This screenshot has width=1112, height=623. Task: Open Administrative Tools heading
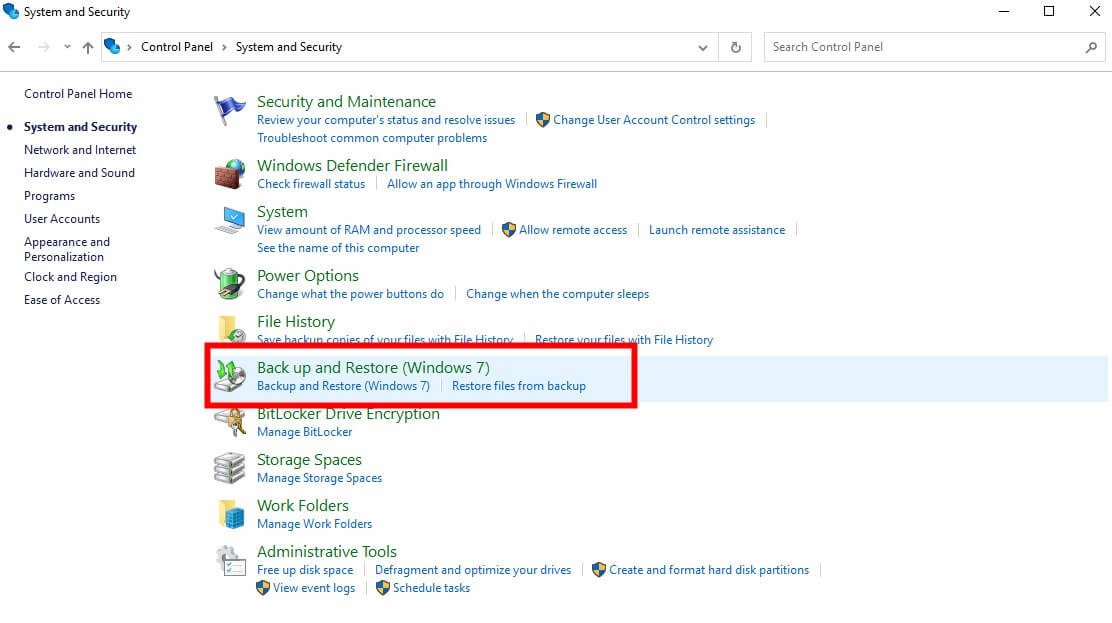tap(327, 551)
